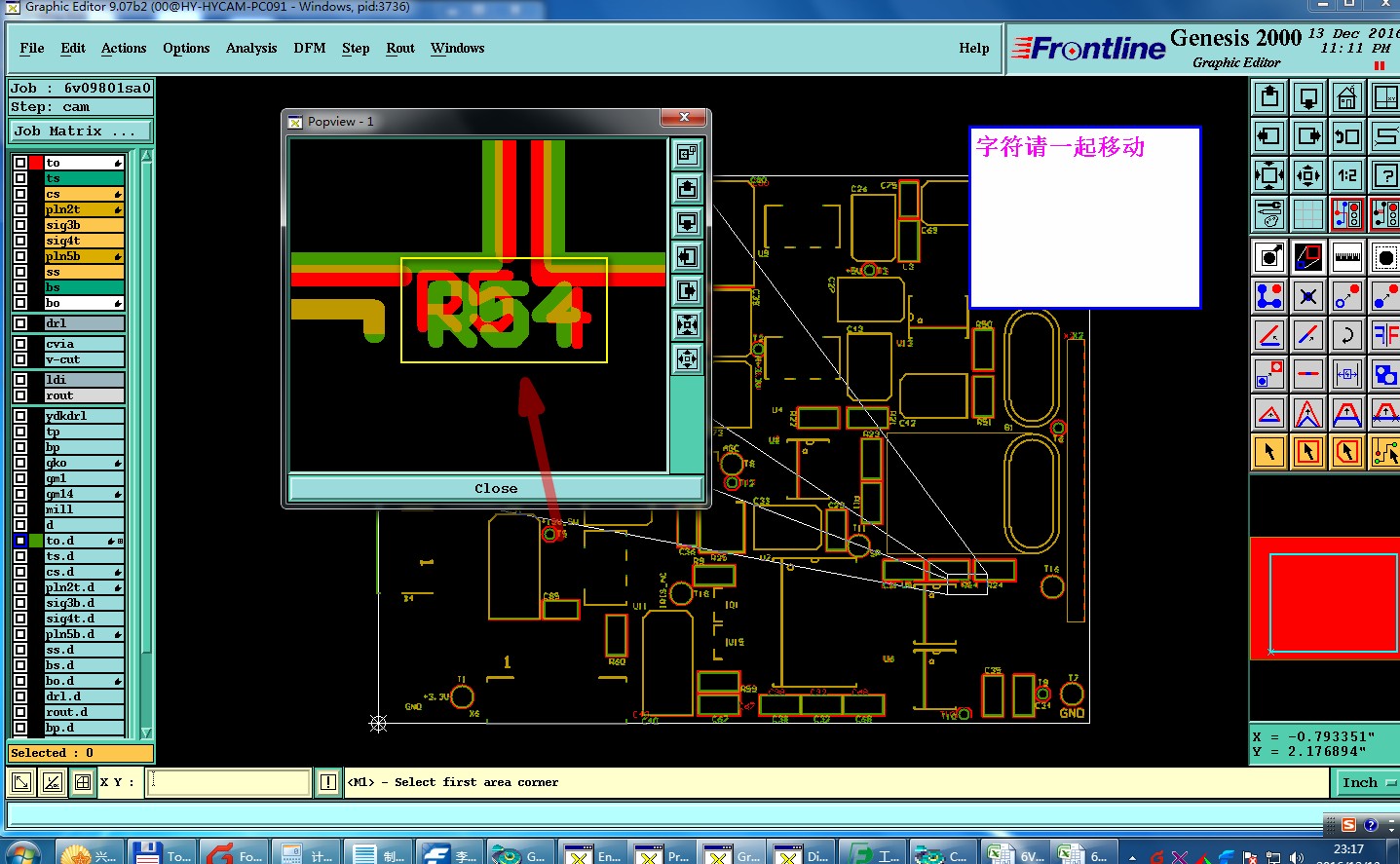The width and height of the screenshot is (1400, 864).
Task: Select the plain arrow selection tool
Action: pyautogui.click(x=1269, y=452)
